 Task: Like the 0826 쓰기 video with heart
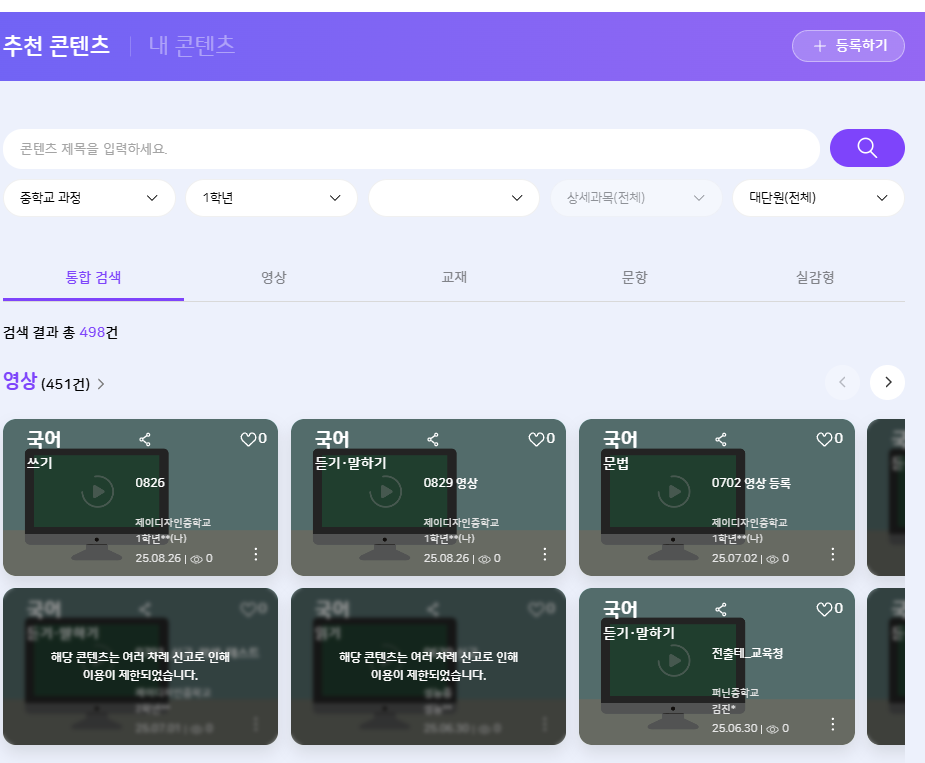coord(248,439)
